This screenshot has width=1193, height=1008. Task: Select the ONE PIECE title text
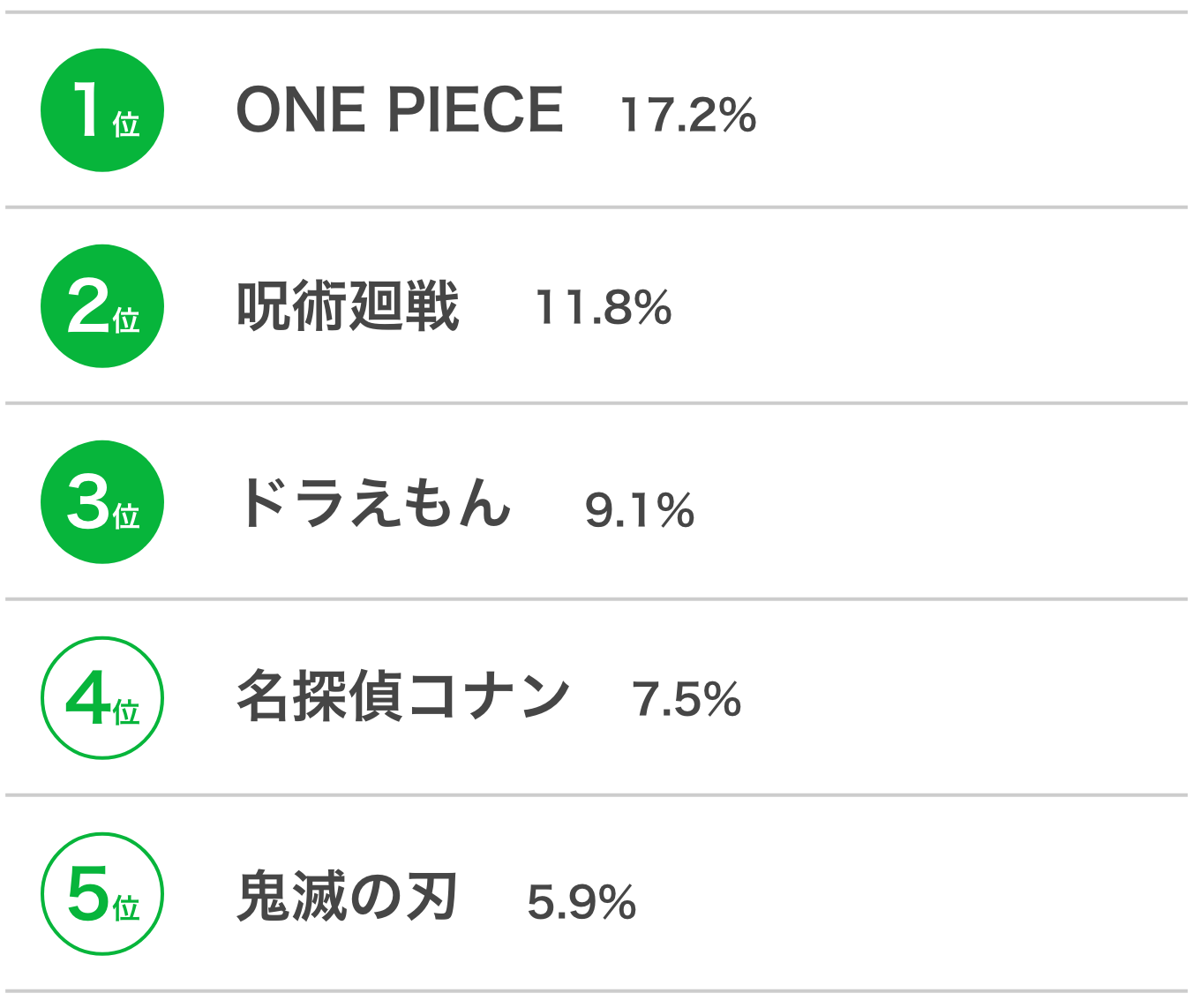point(400,110)
